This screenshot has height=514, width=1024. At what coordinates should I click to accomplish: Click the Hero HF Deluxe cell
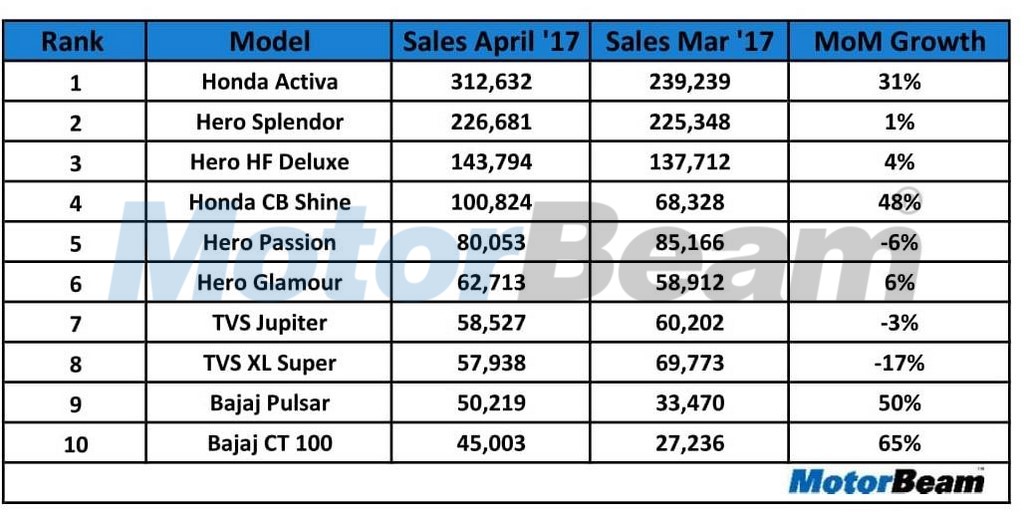click(x=269, y=162)
